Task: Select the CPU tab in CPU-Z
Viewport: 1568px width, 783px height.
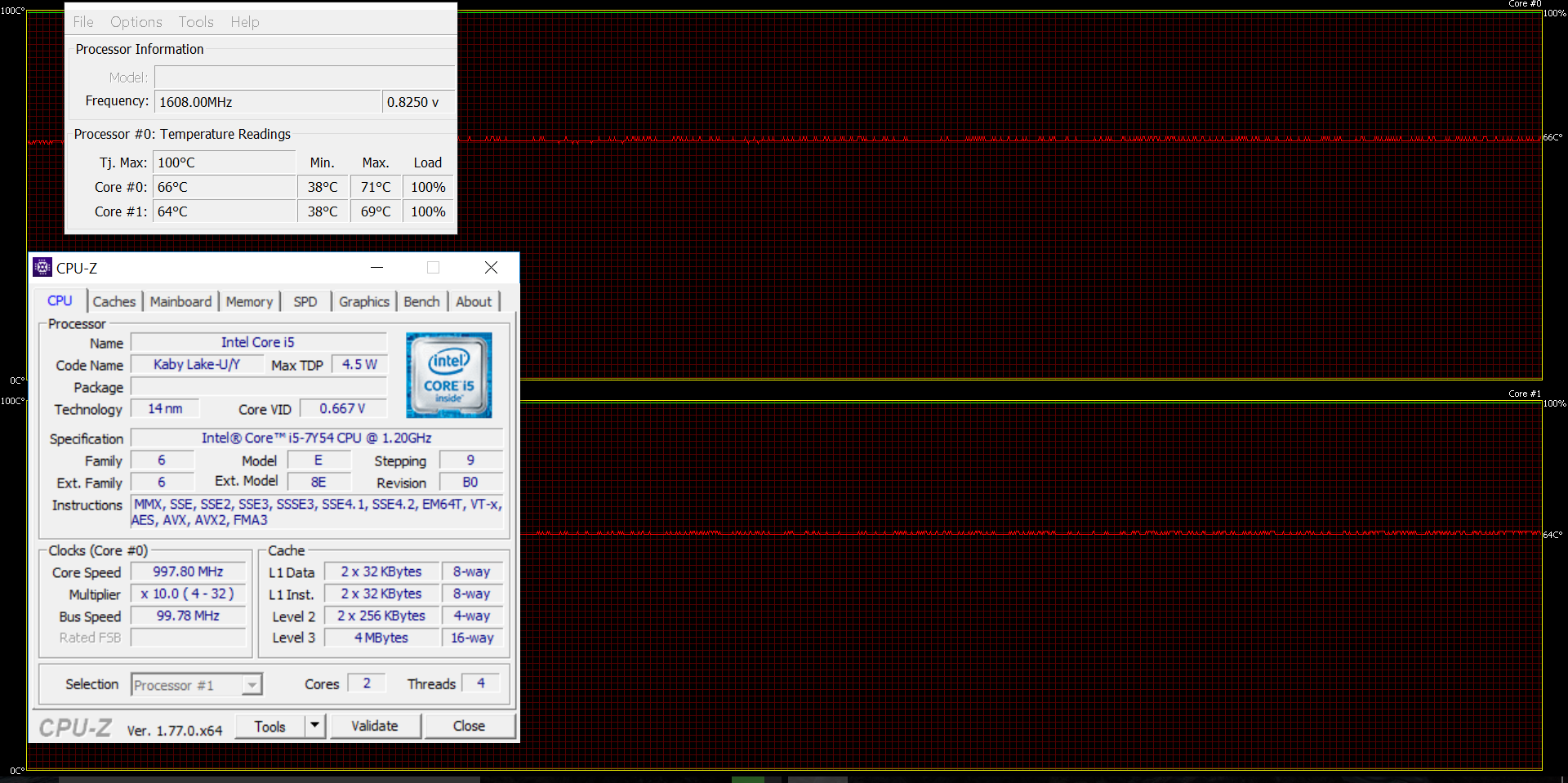Action: [60, 300]
